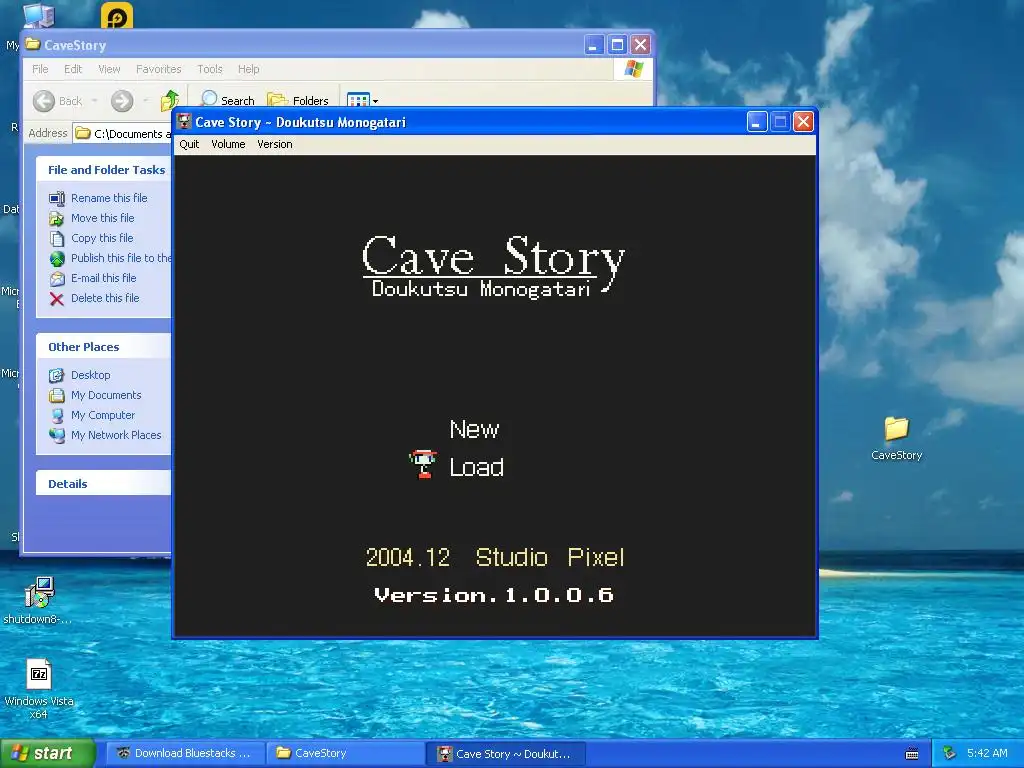The width and height of the screenshot is (1024, 768).
Task: Click the yellow P desktop icon at top
Action: (x=117, y=16)
